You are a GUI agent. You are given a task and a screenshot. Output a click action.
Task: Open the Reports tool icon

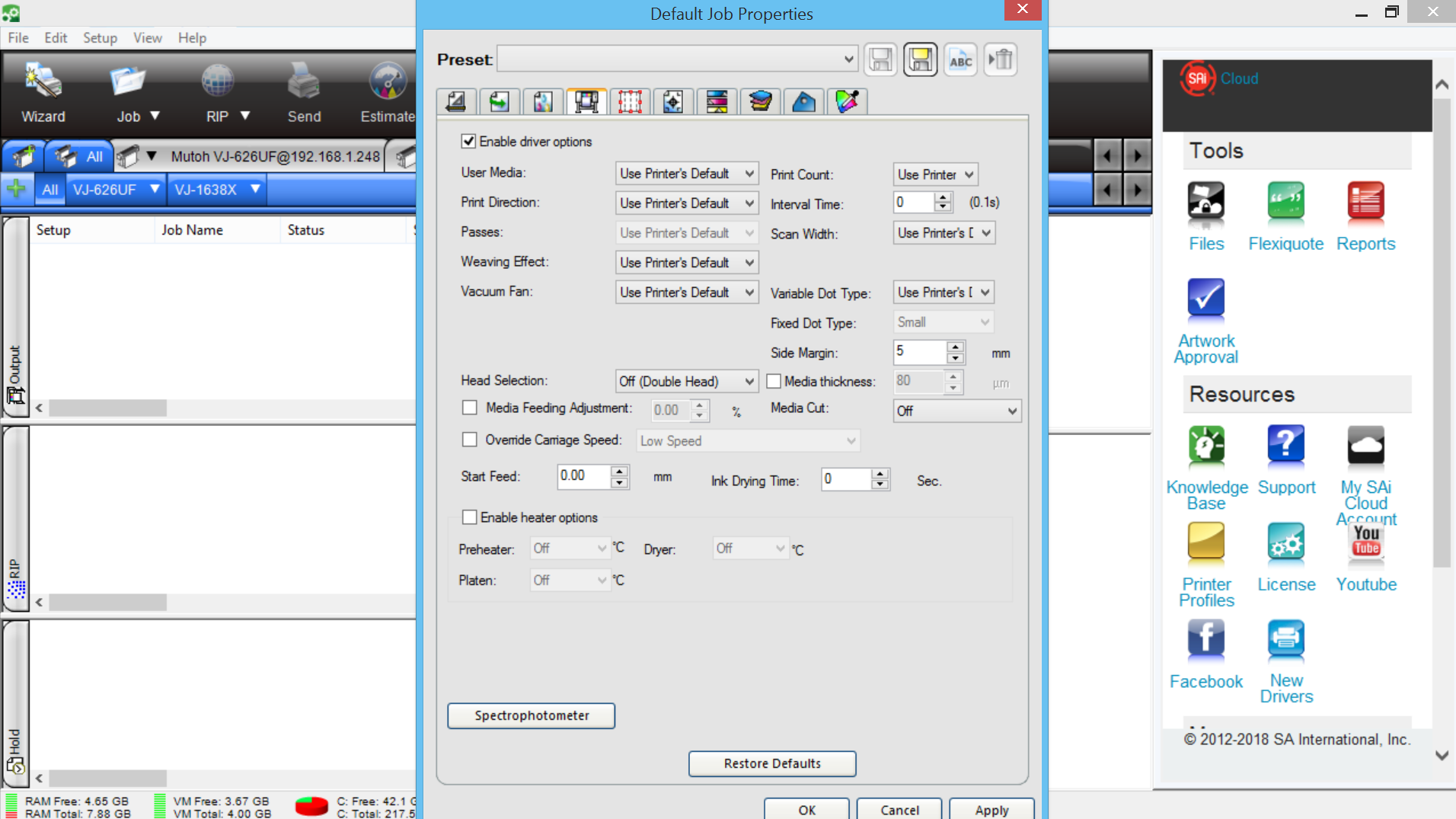tap(1365, 203)
